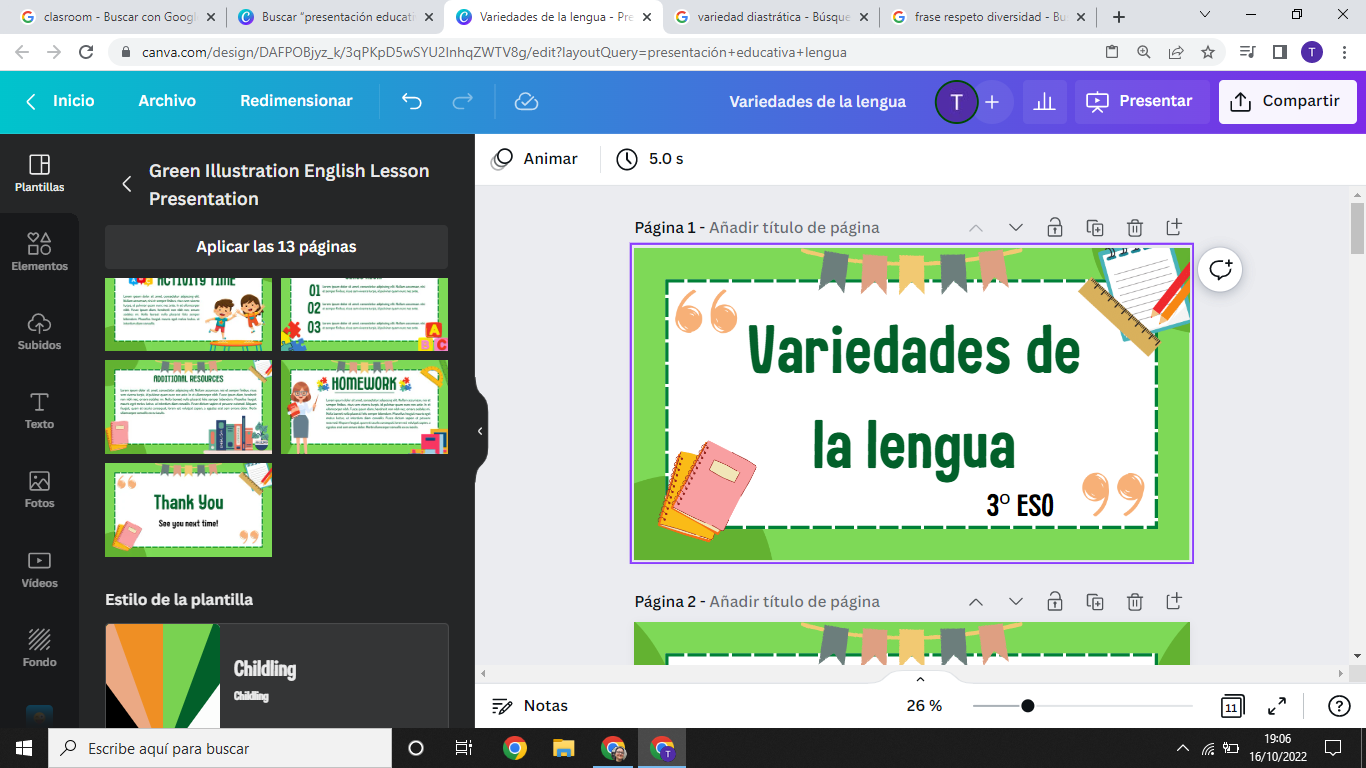Open the help question mark
Image resolution: width=1366 pixels, height=768 pixels.
click(1339, 706)
